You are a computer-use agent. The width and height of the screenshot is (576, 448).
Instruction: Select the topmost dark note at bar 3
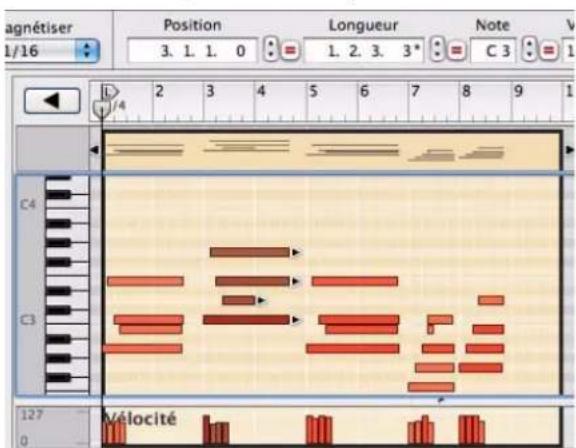(x=250, y=252)
